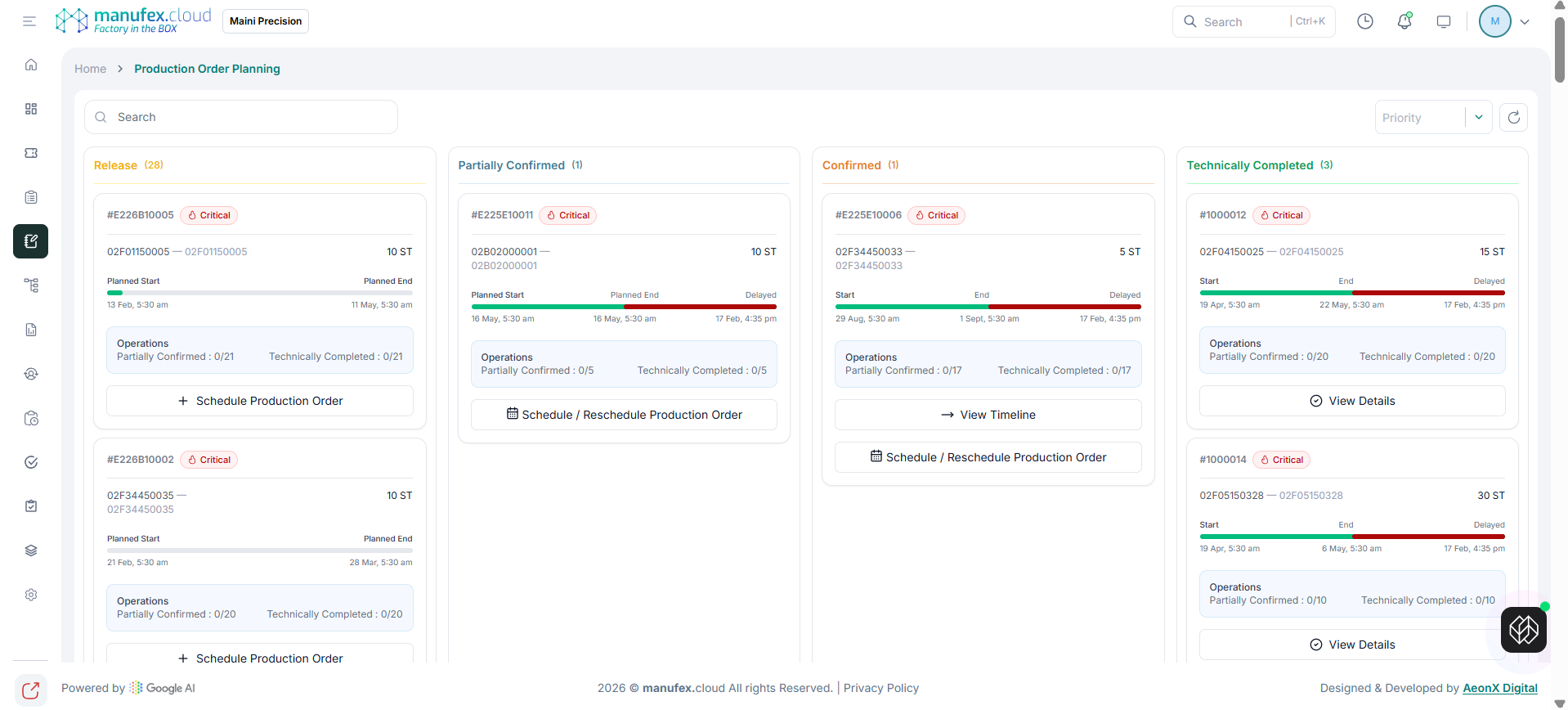Open the clock history icon
The width and height of the screenshot is (1568, 710).
point(1364,21)
